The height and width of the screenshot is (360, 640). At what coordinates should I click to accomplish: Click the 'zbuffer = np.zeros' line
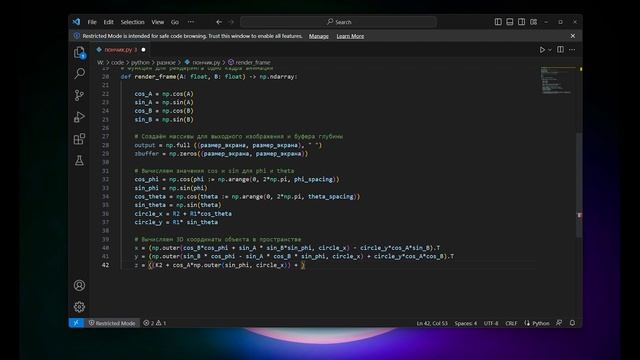point(222,154)
